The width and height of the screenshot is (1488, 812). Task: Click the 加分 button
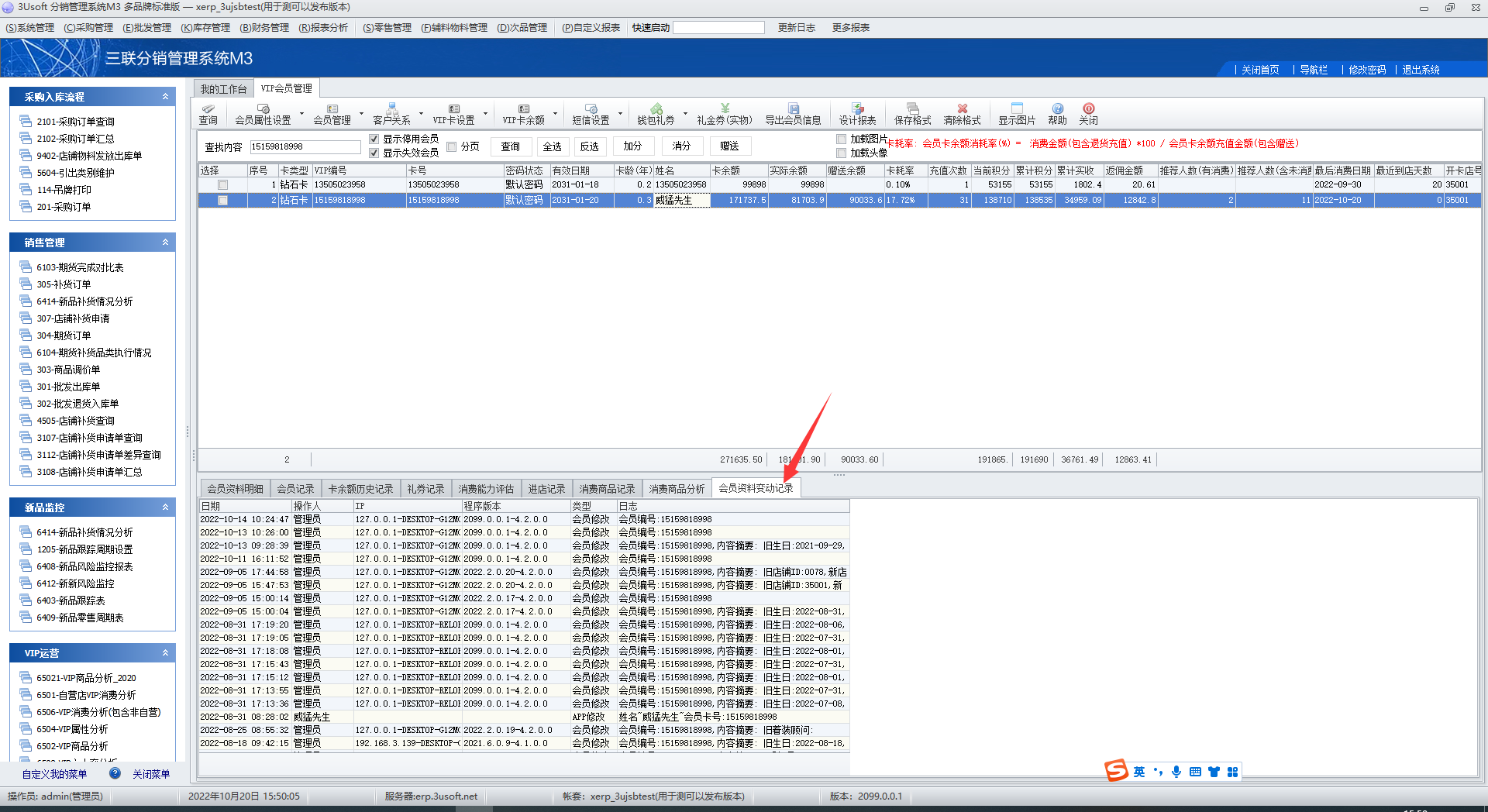(x=632, y=146)
